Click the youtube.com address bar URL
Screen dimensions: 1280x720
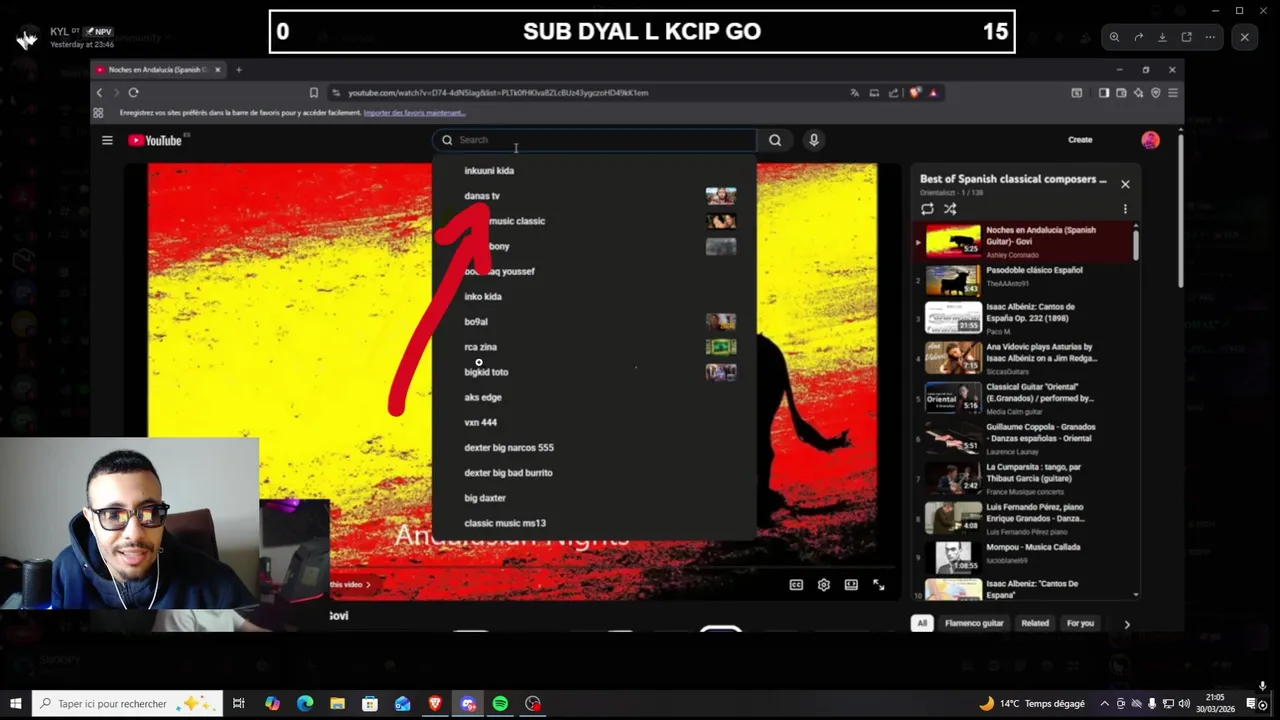click(x=498, y=92)
